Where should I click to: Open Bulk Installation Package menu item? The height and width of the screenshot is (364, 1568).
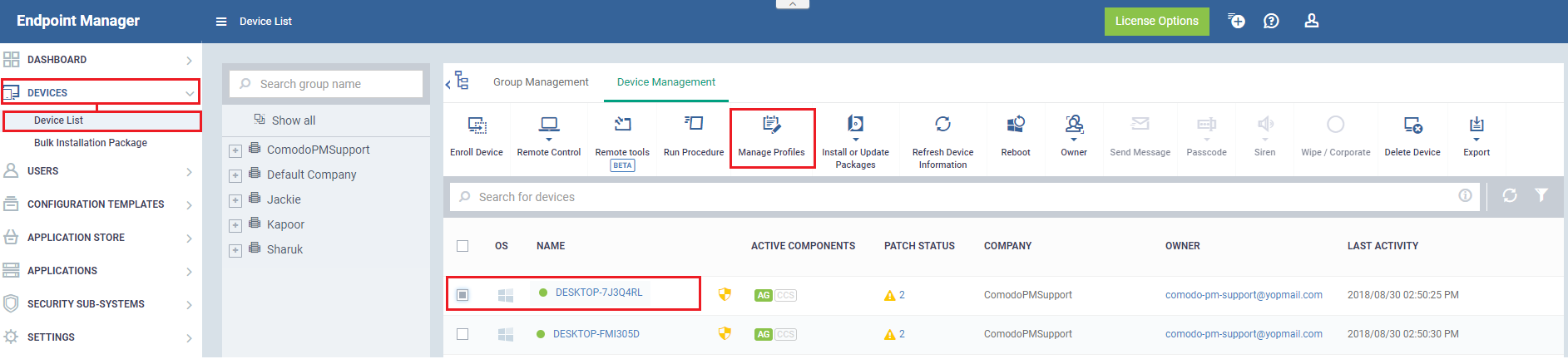(x=91, y=143)
